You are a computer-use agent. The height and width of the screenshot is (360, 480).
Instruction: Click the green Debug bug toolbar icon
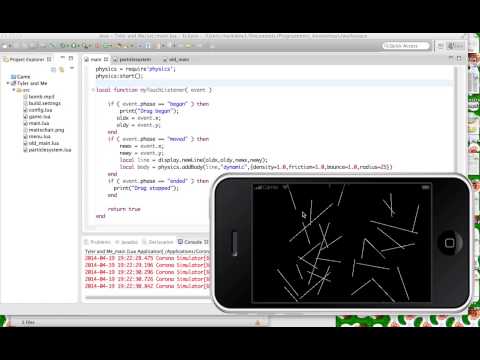pos(62,46)
